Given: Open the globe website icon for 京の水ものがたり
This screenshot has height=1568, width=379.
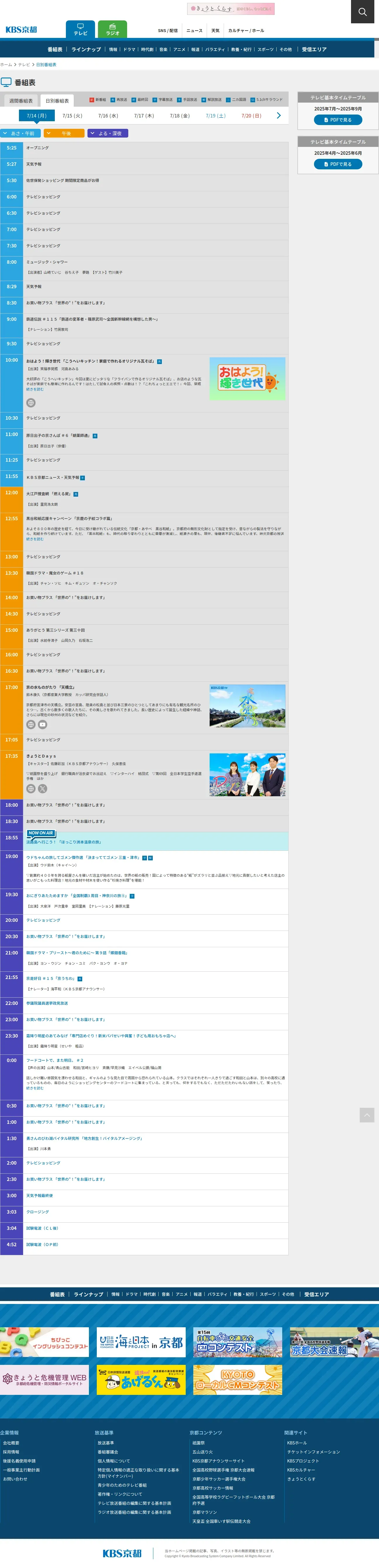Looking at the screenshot, I should click(x=31, y=724).
